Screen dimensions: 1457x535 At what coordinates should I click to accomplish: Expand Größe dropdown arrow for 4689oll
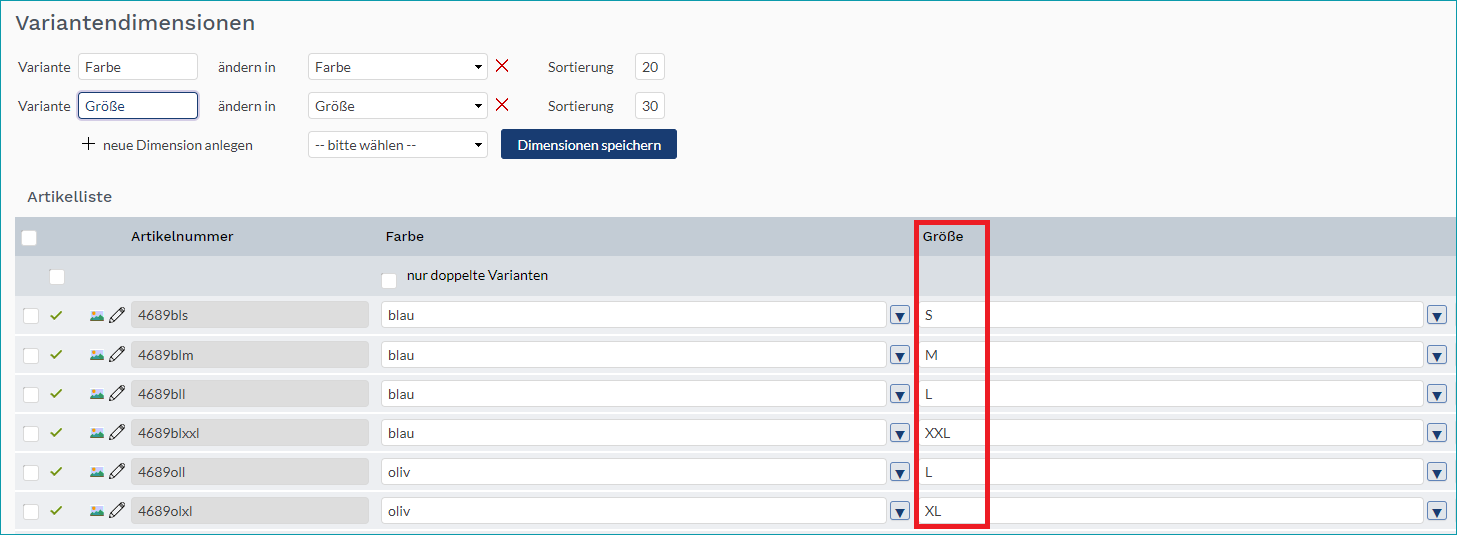click(x=1437, y=472)
